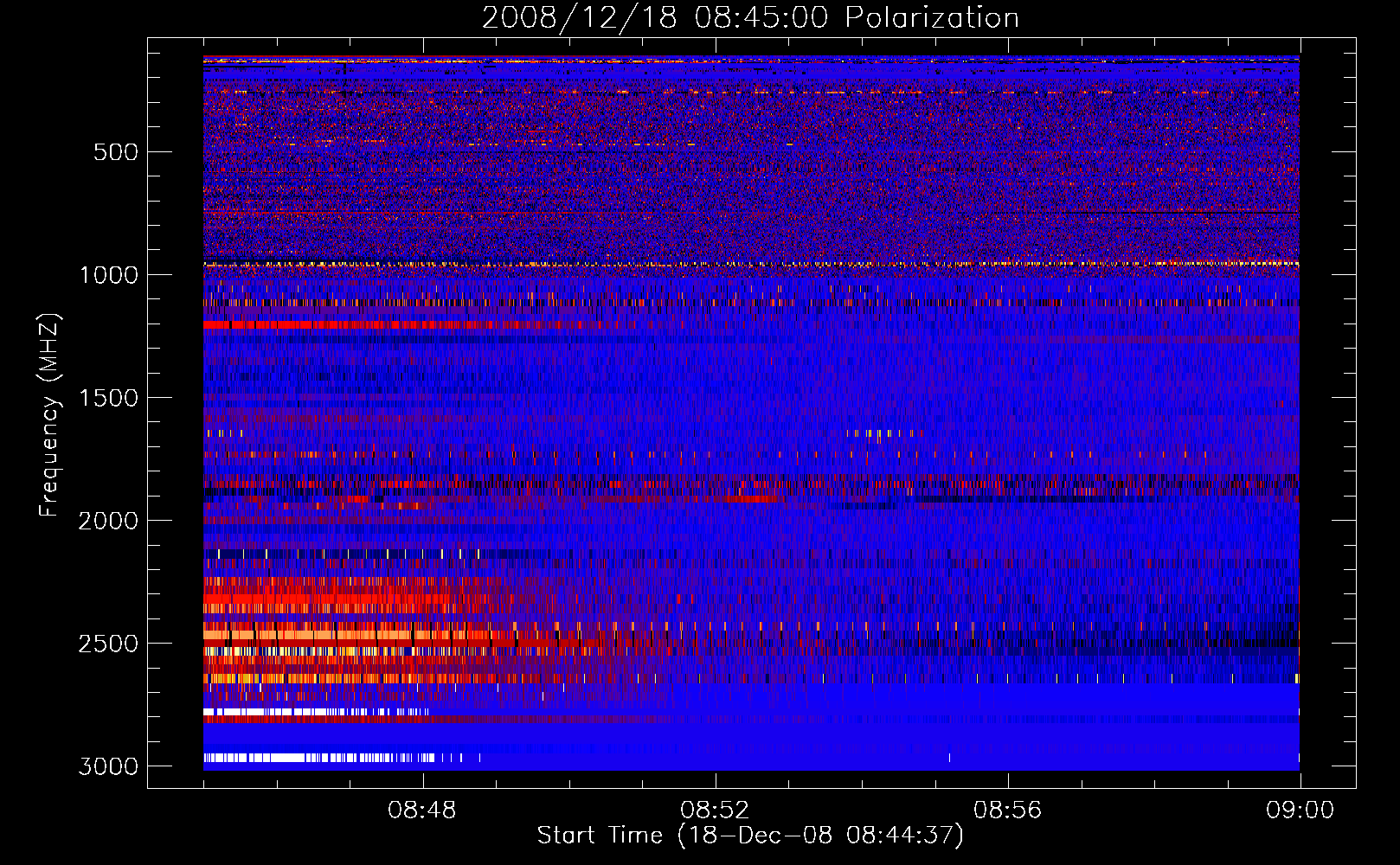Click the 3000 frequency tick label
The width and height of the screenshot is (1400, 865).
click(108, 766)
